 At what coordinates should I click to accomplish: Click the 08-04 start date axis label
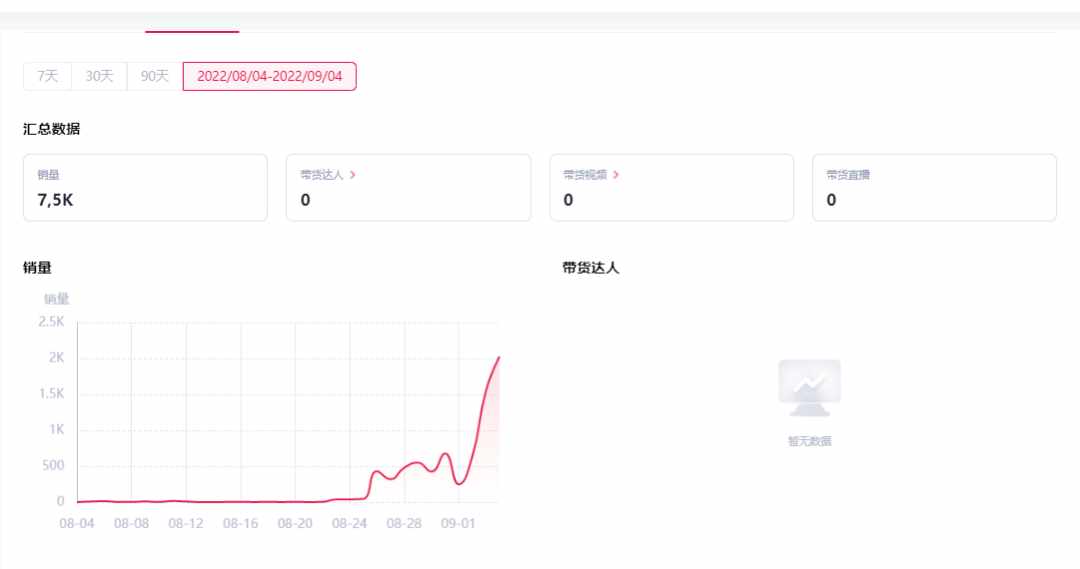[x=76, y=524]
